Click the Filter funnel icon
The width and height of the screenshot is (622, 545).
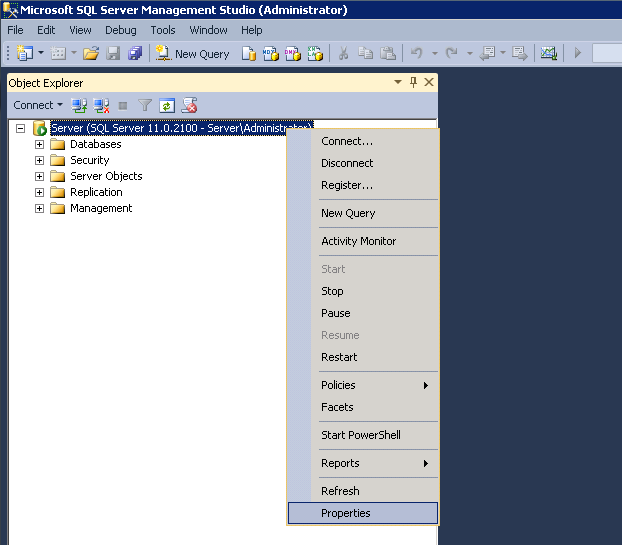[x=145, y=106]
